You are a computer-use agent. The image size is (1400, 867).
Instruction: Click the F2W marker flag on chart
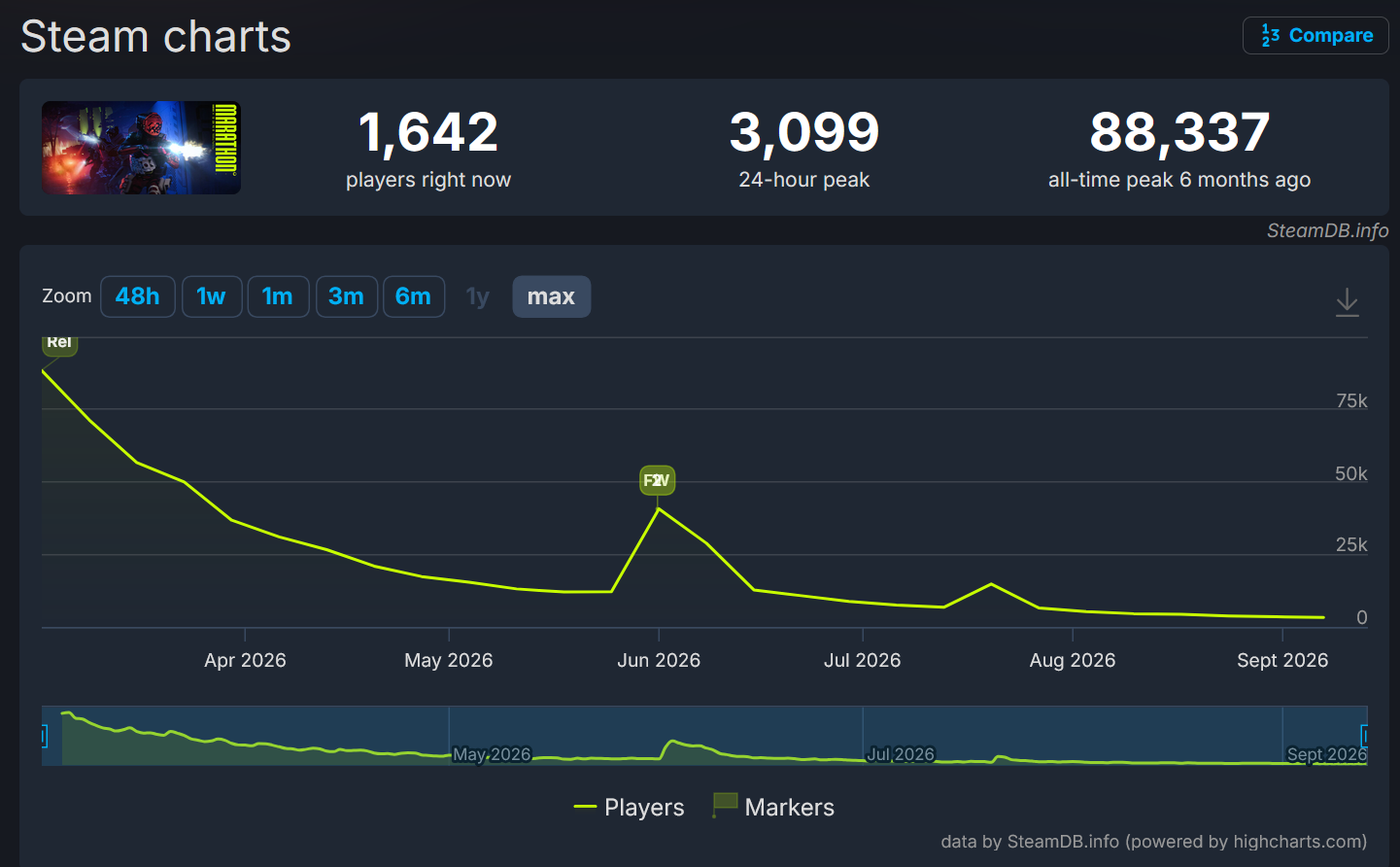[x=658, y=480]
